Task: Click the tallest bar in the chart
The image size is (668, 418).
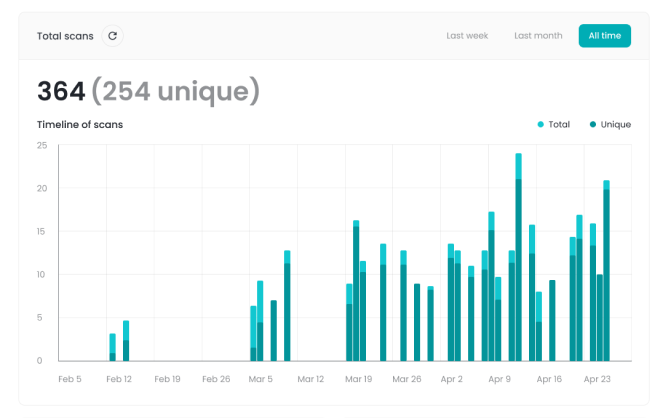Action: click(x=519, y=260)
